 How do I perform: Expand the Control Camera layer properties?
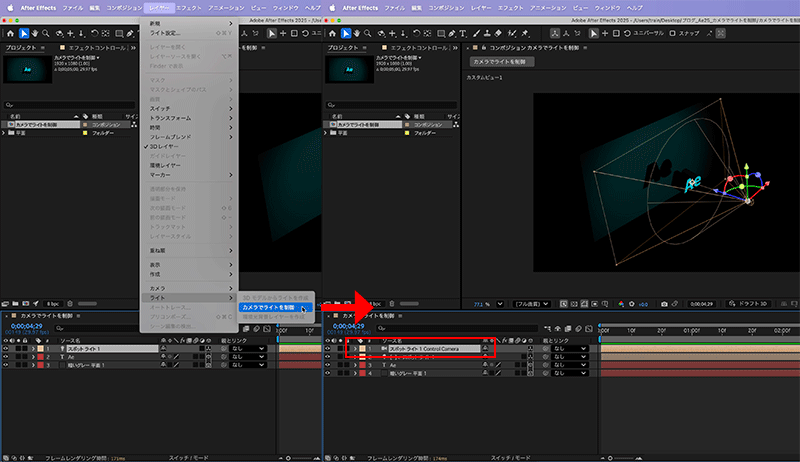coord(355,348)
